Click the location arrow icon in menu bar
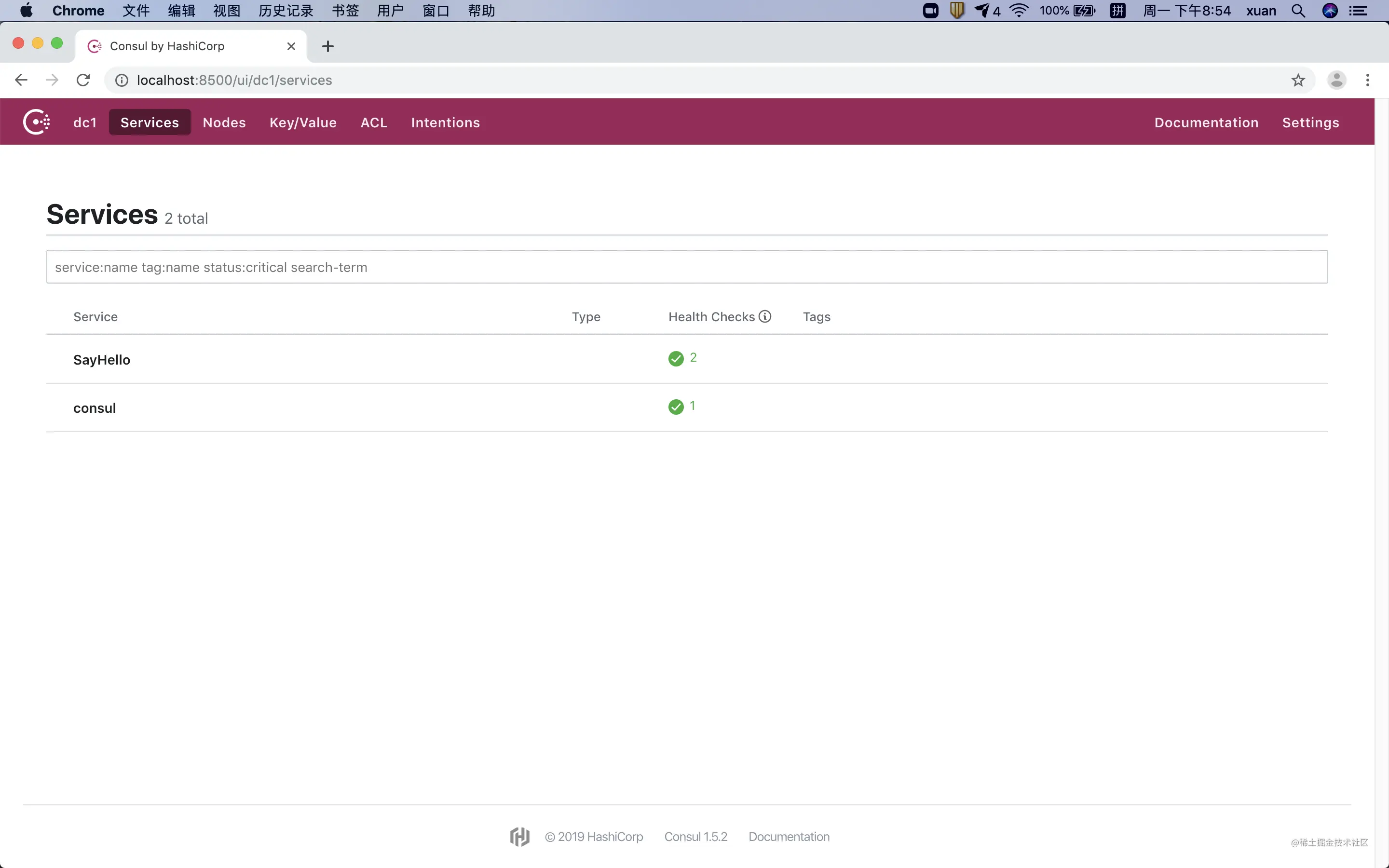1389x868 pixels. click(982, 10)
